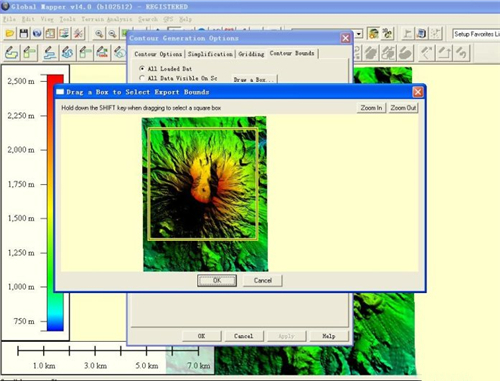This screenshot has height=381, width=500.
Task: Open the Setup Favorites List combo box
Action: coord(476,34)
